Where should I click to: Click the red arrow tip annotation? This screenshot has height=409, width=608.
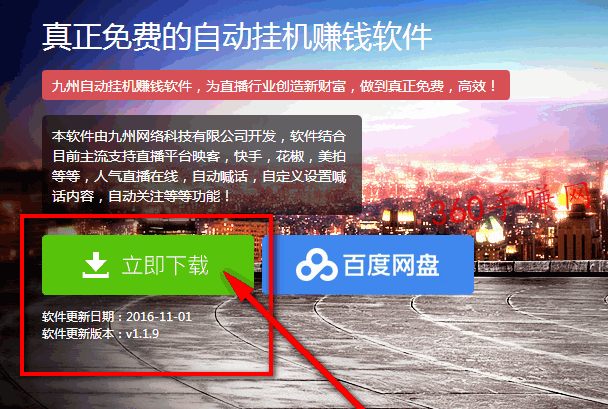point(235,284)
